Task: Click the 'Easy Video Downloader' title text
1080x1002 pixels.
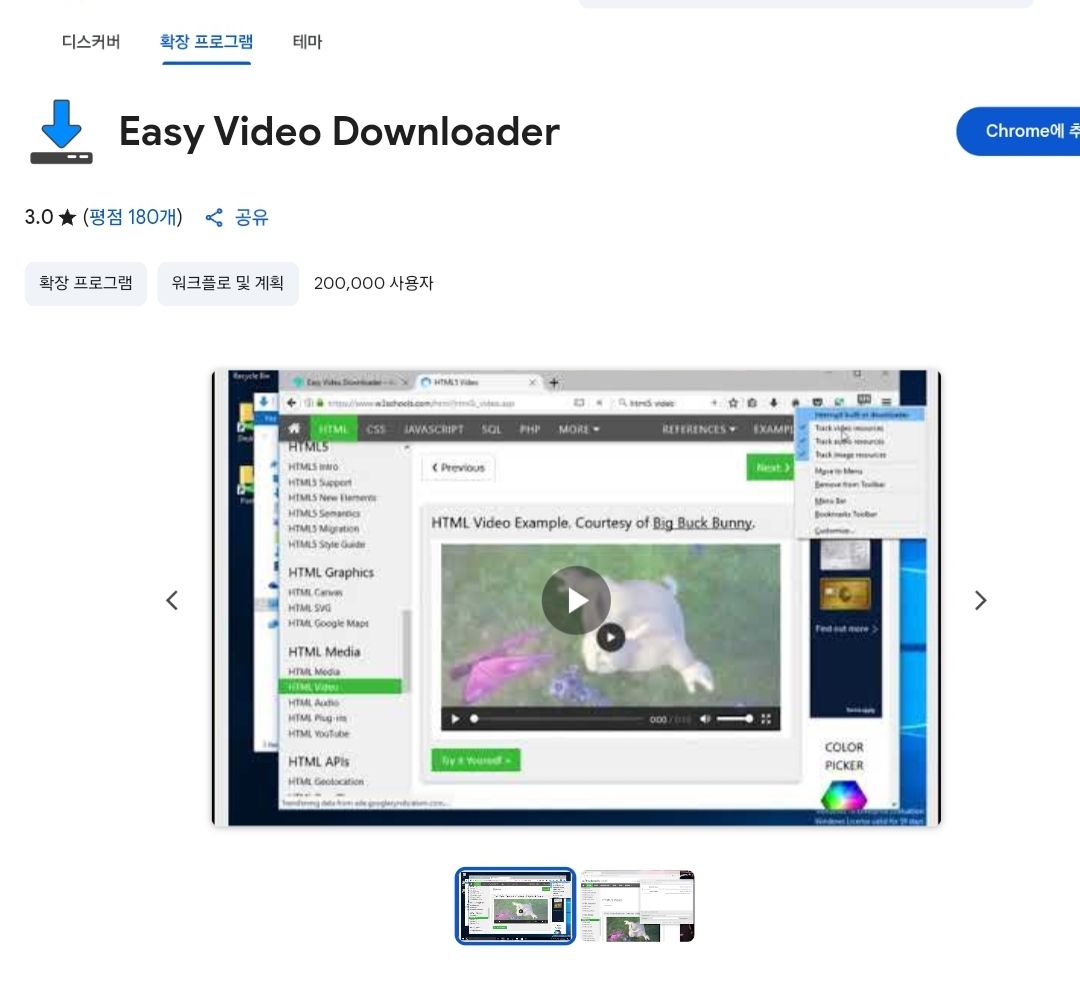Action: 339,132
